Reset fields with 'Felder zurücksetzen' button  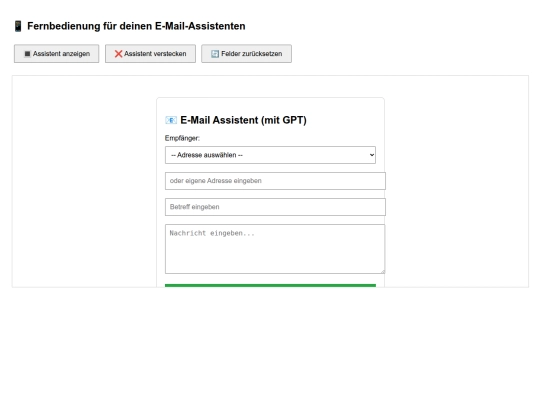tap(246, 54)
